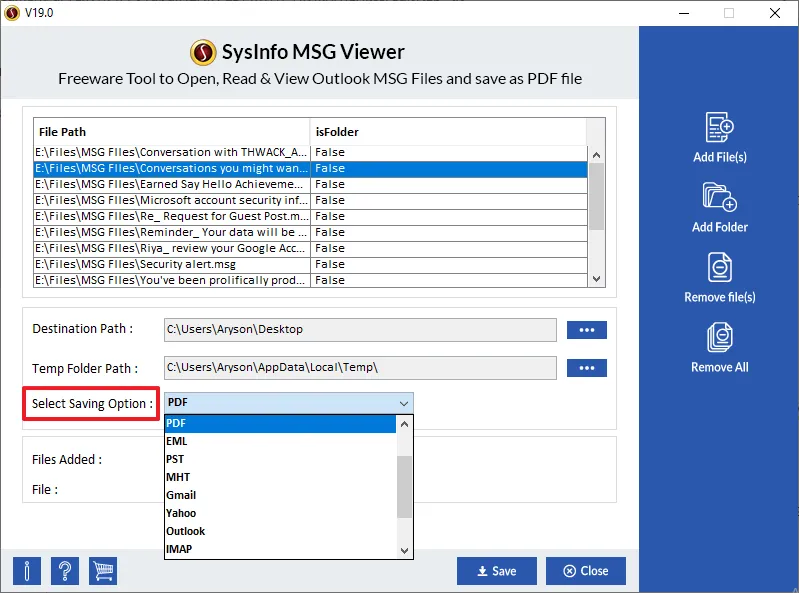The height and width of the screenshot is (593, 799).
Task: Select IMAP in the saving option dropdown
Action: pos(179,549)
